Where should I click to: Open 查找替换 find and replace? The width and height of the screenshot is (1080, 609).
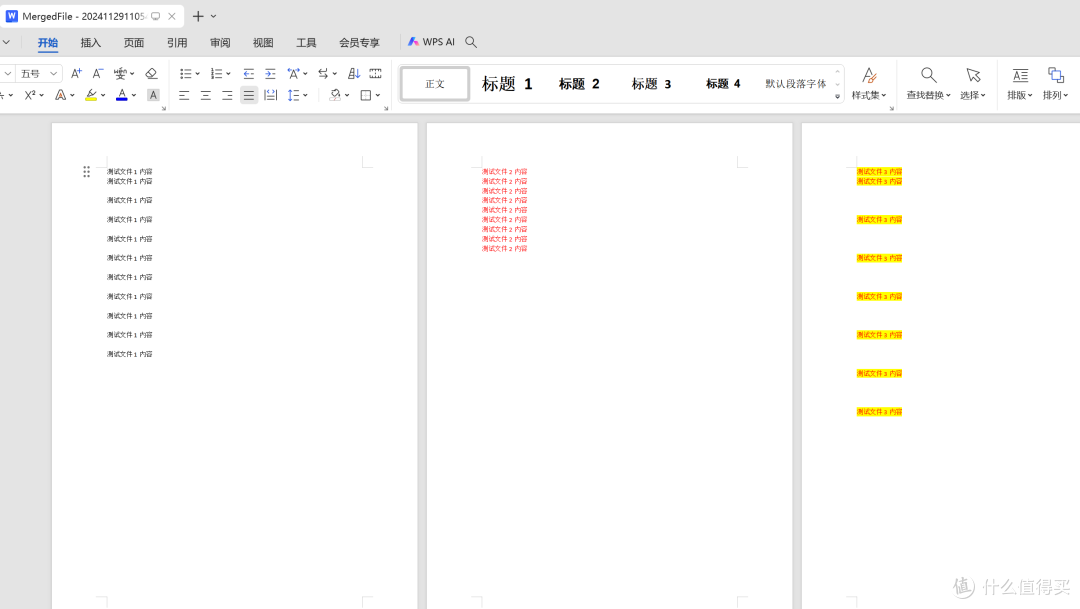[x=928, y=83]
